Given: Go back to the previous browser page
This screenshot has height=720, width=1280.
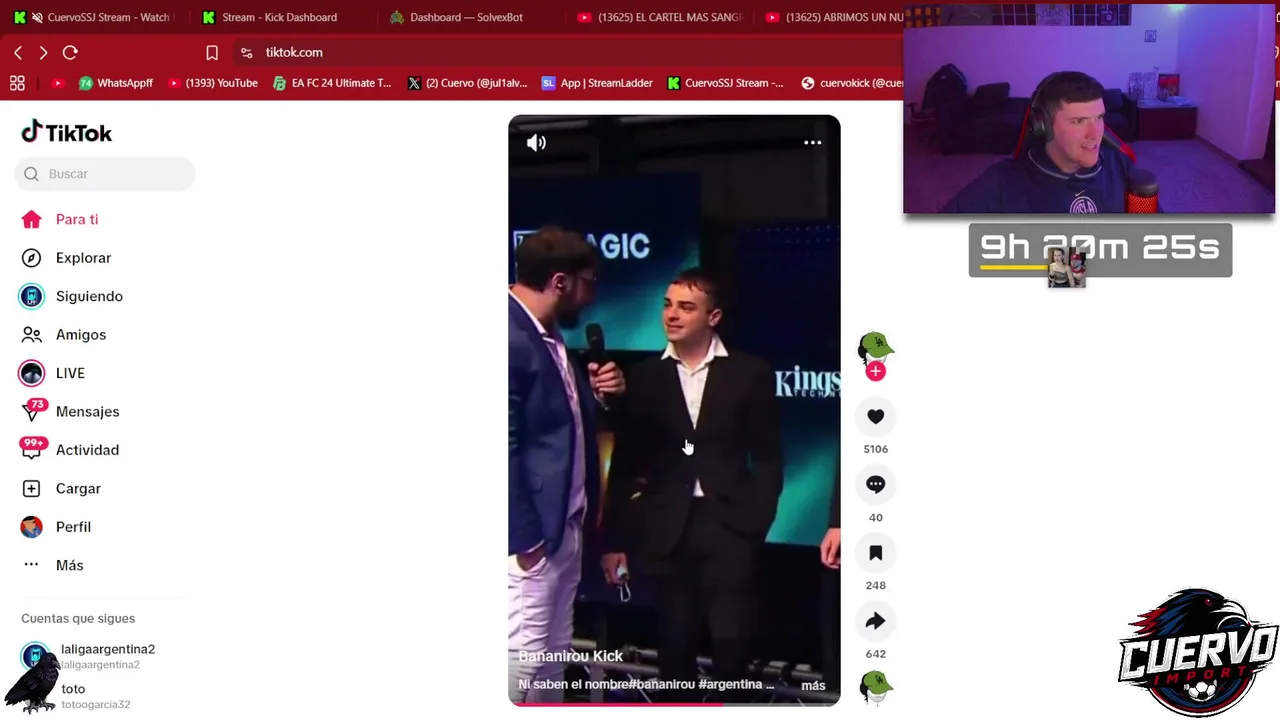Looking at the screenshot, I should [18, 52].
